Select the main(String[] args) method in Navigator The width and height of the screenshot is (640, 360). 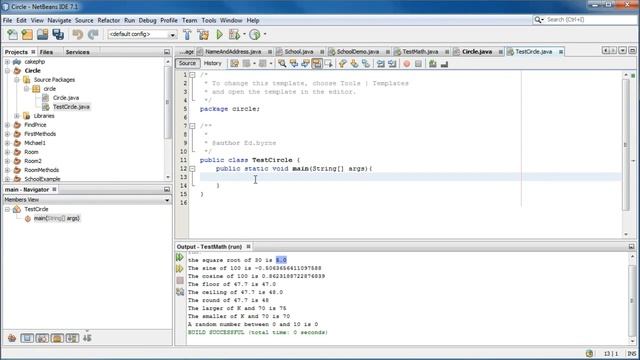(57, 218)
